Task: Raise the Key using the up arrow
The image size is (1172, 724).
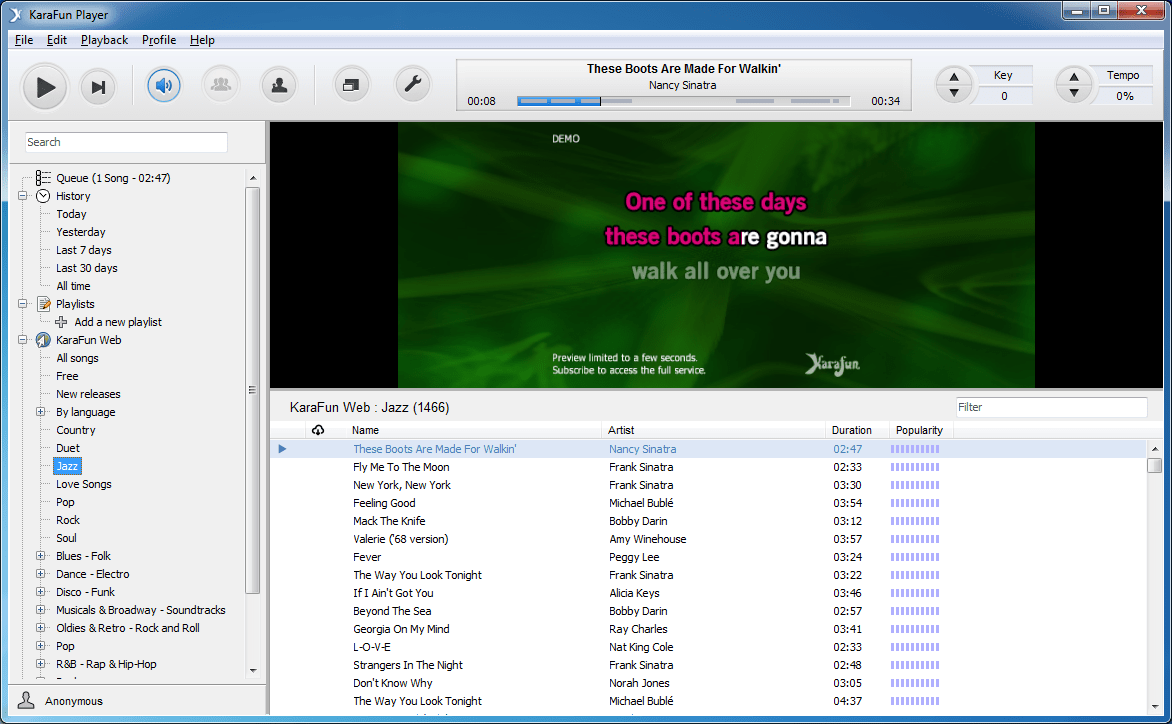Action: [954, 78]
